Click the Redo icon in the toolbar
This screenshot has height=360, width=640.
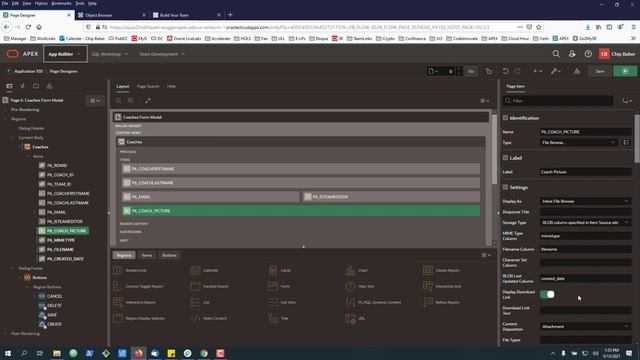[518, 71]
